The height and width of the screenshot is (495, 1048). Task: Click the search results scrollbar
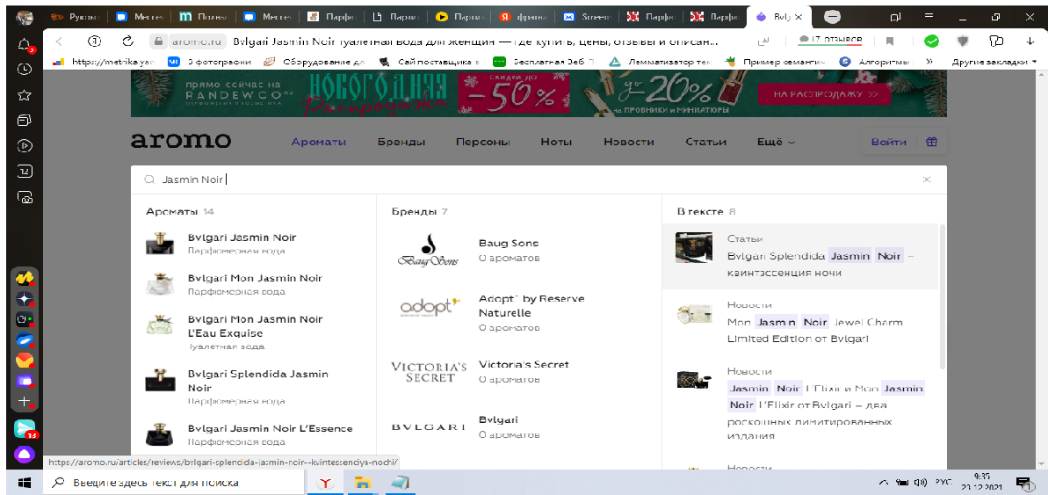click(x=942, y=297)
